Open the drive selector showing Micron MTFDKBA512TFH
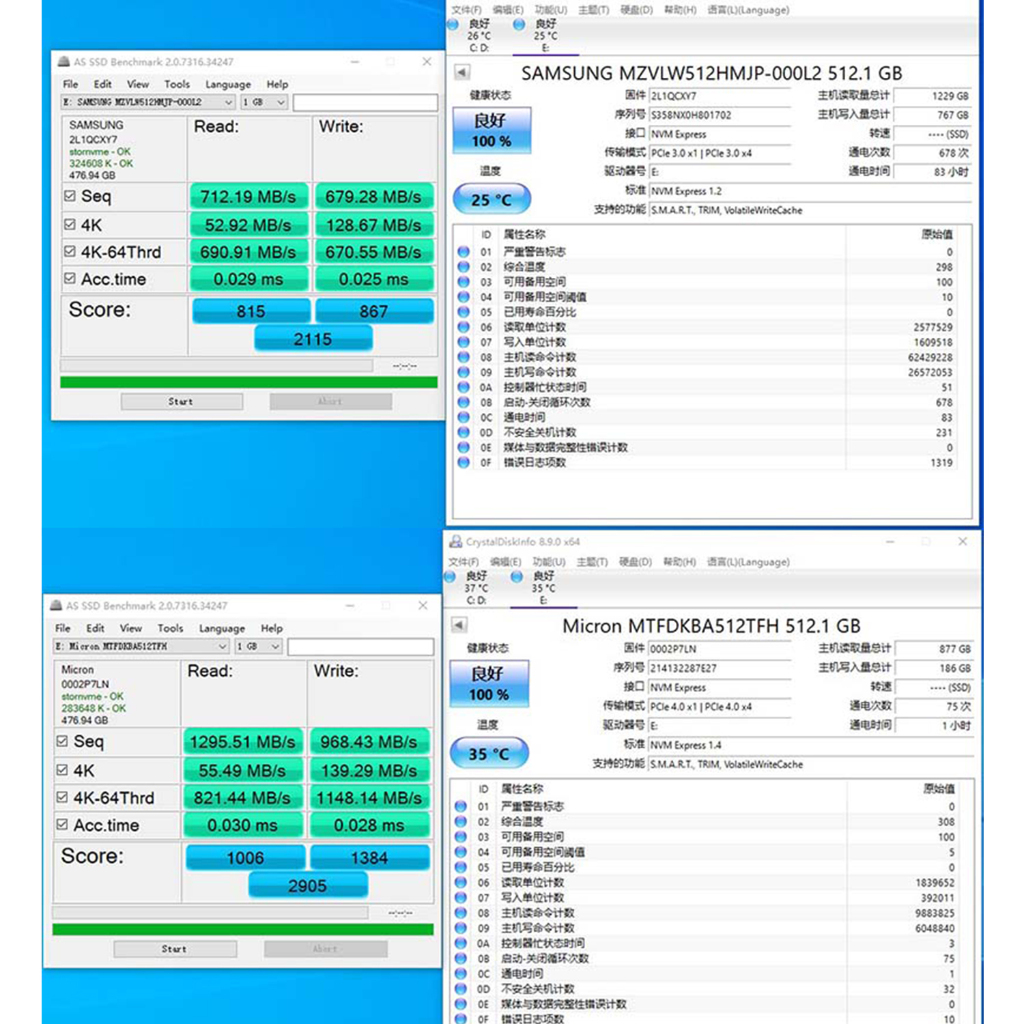The height and width of the screenshot is (1024, 1024). pyautogui.click(x=143, y=647)
